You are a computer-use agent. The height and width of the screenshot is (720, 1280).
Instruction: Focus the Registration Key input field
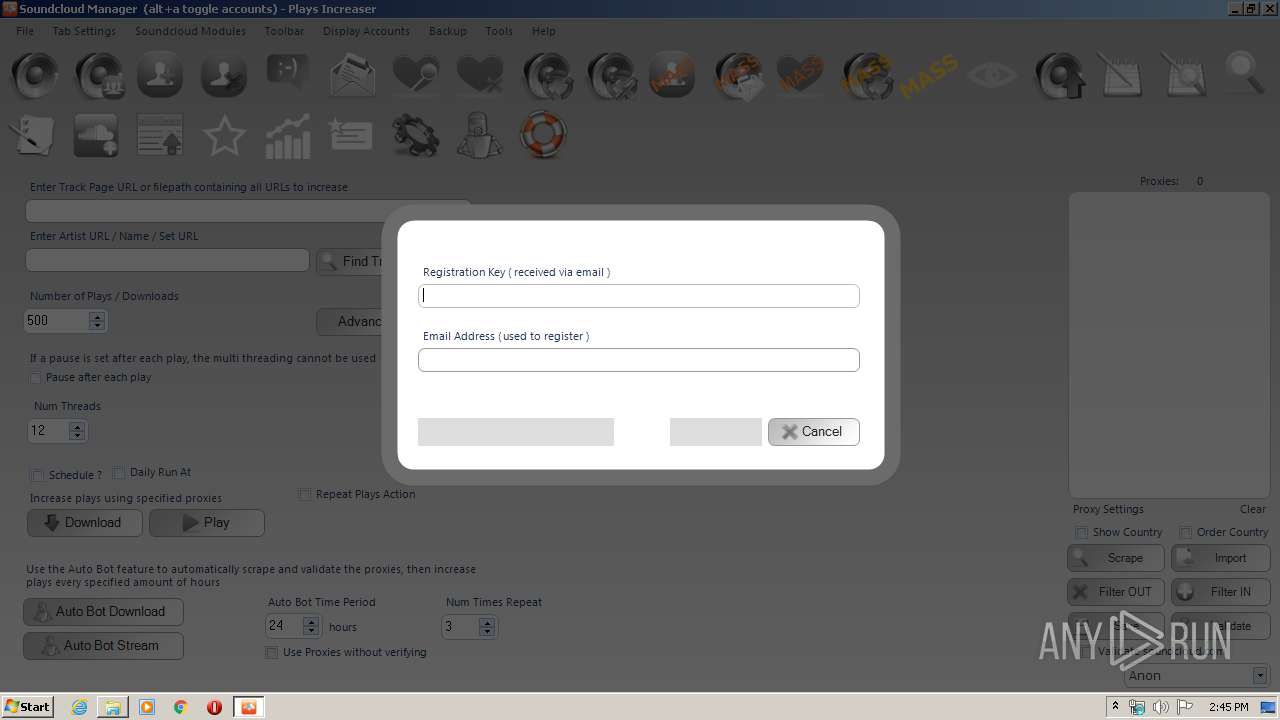tap(639, 296)
